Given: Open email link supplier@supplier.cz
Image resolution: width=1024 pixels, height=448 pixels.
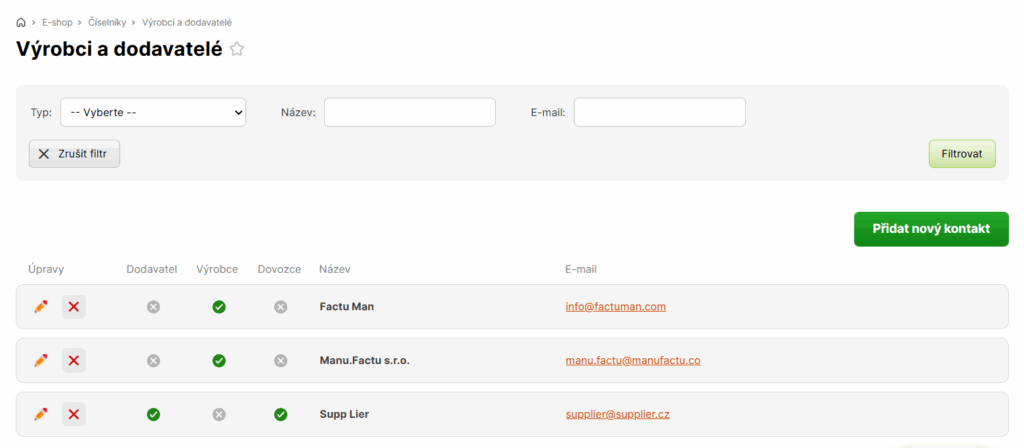Looking at the screenshot, I should click(617, 415).
